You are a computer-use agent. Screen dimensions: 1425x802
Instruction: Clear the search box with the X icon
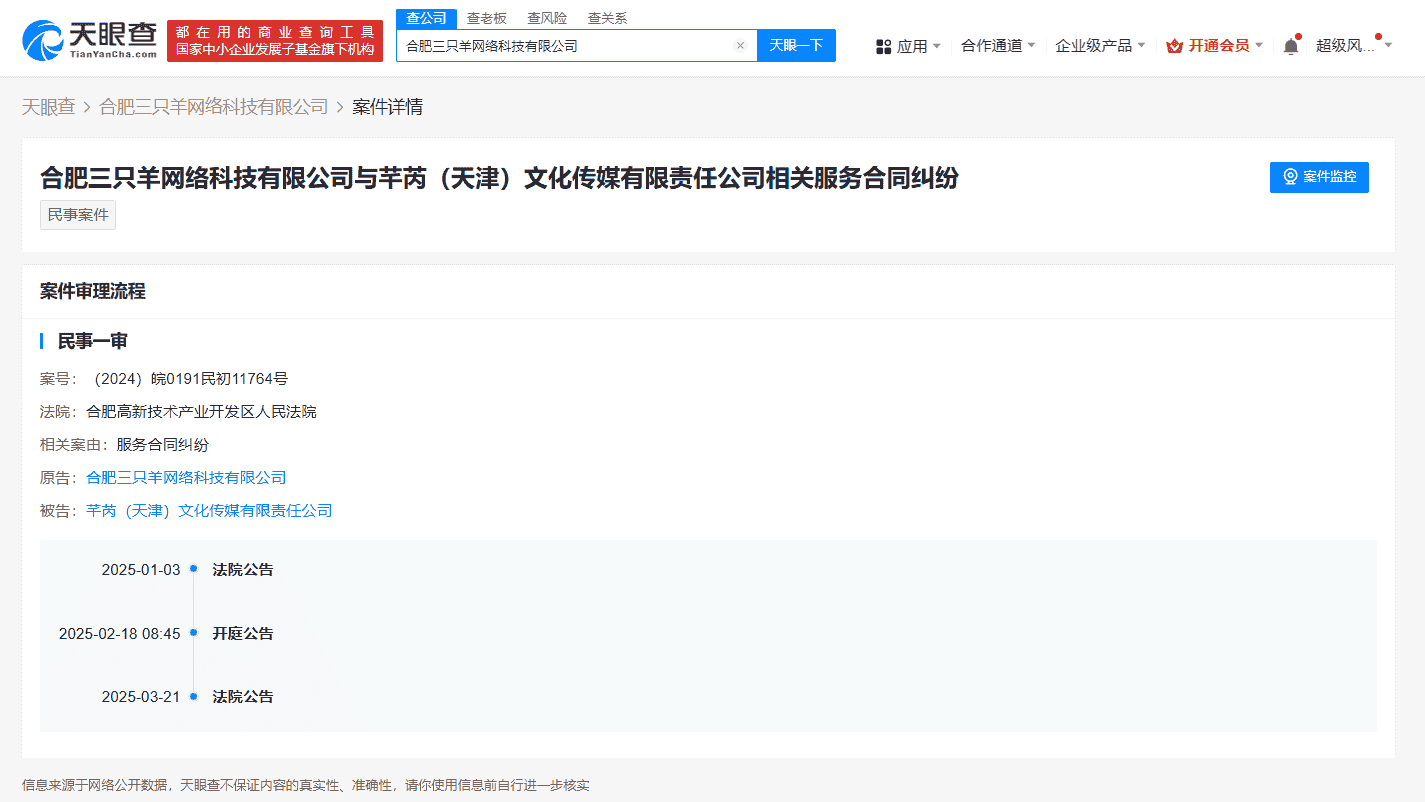[740, 46]
